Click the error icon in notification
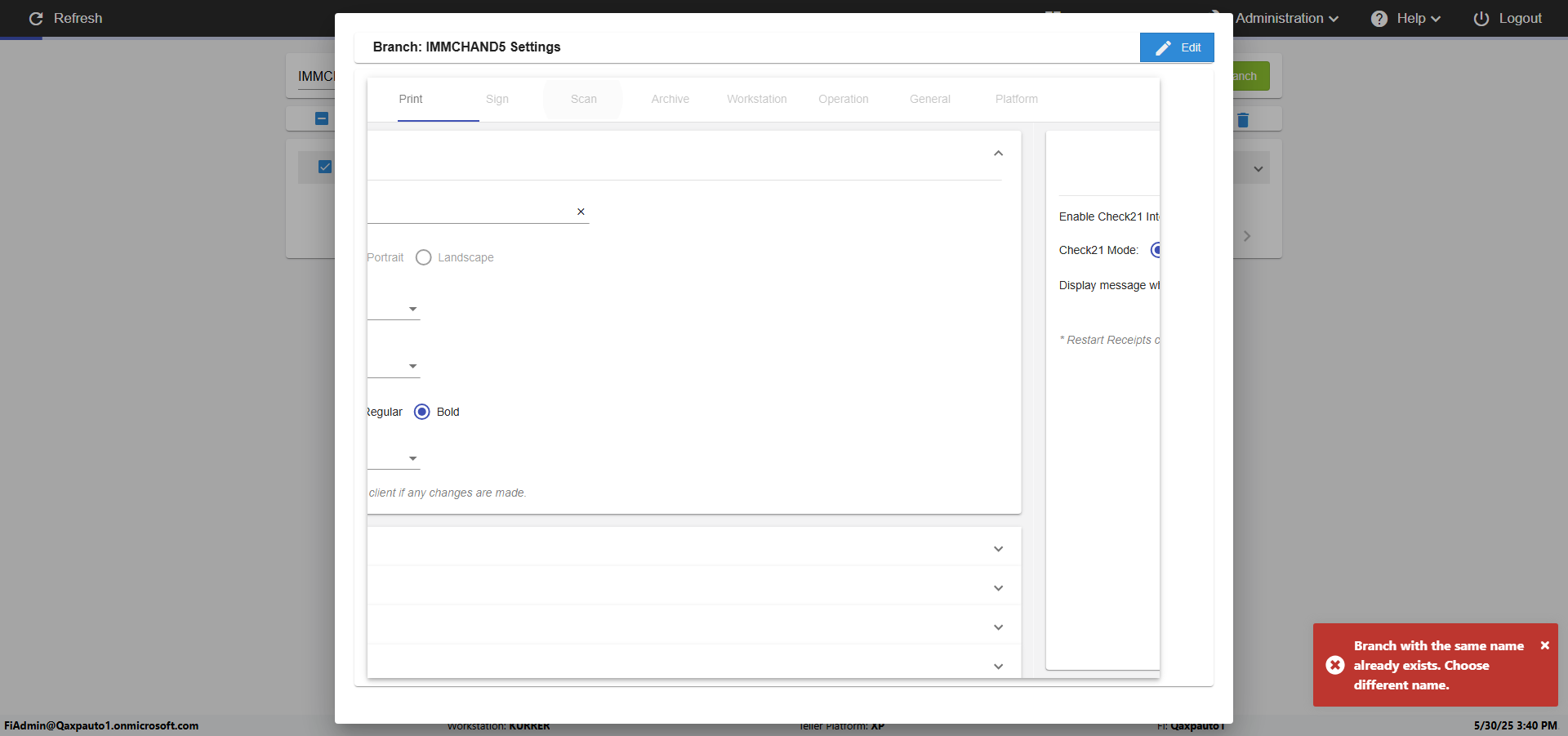This screenshot has width=1568, height=736. pyautogui.click(x=1335, y=665)
